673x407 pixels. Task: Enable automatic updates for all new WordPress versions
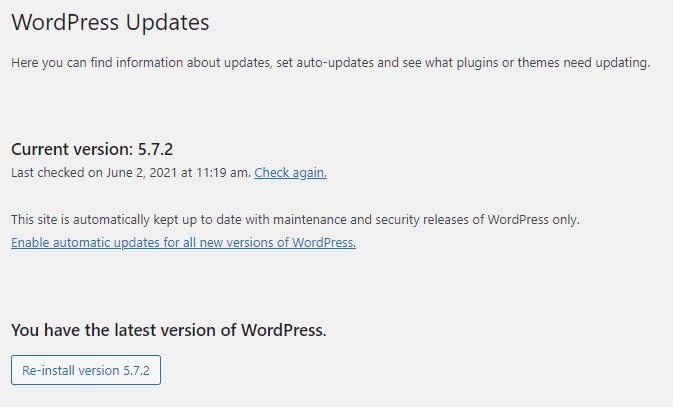(183, 243)
